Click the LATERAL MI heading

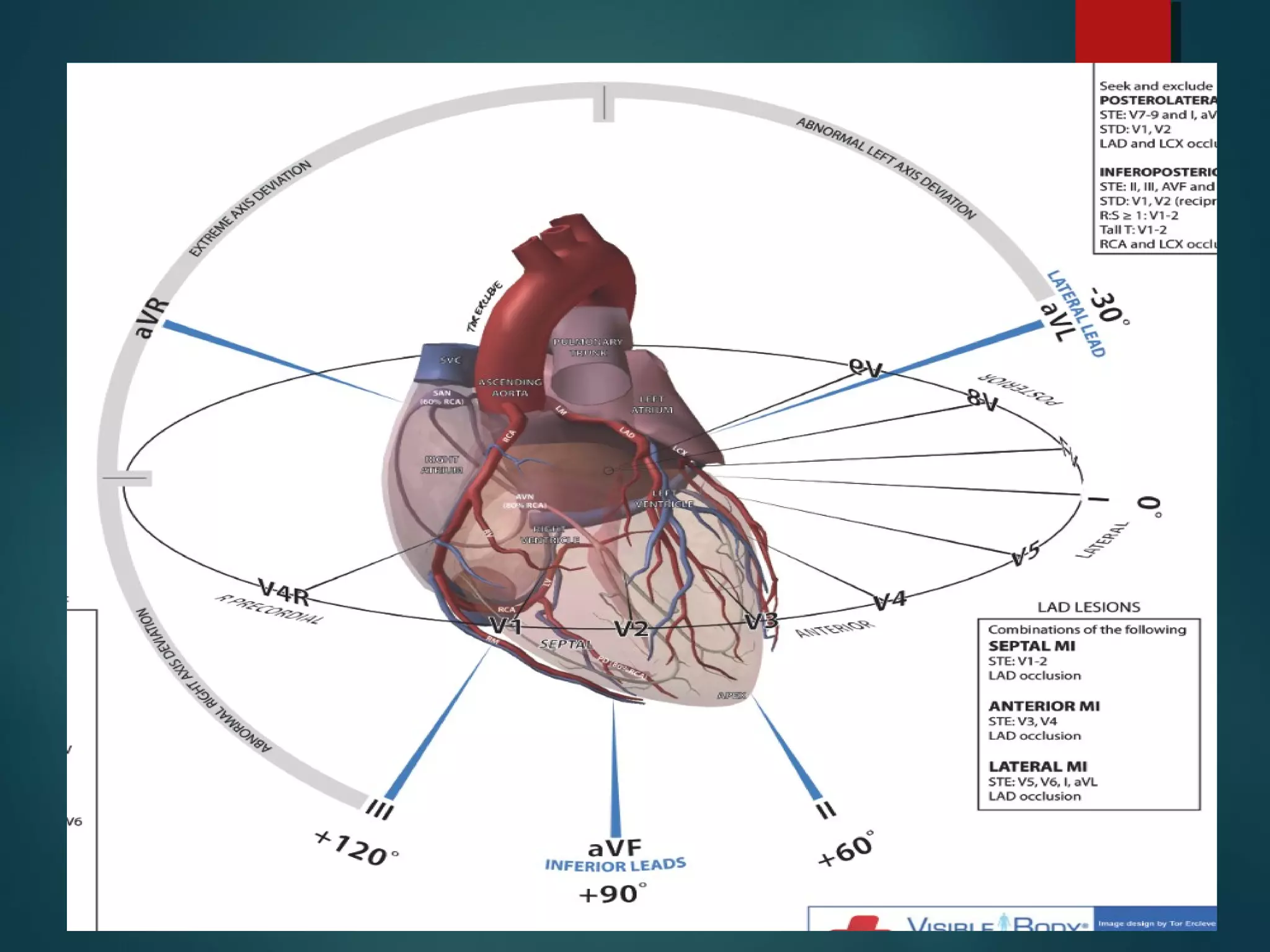coord(1037,766)
